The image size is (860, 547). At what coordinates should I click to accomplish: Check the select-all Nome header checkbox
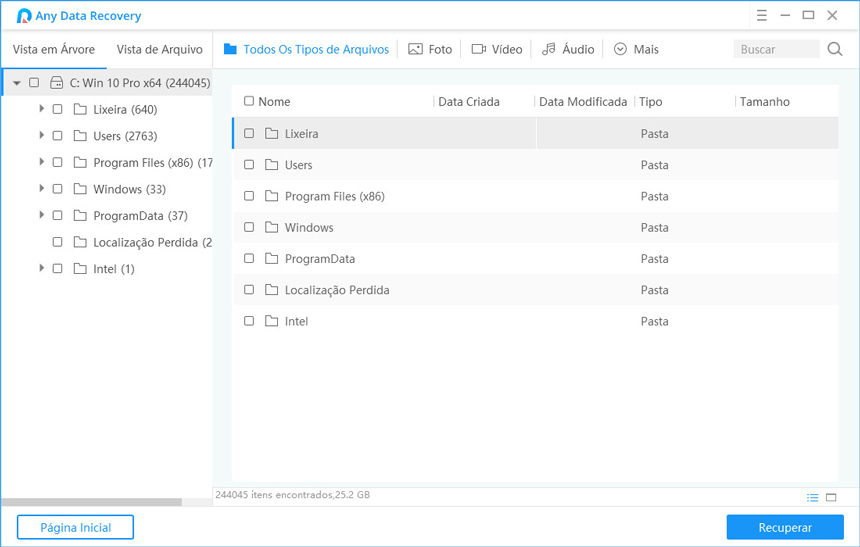pyautogui.click(x=249, y=101)
